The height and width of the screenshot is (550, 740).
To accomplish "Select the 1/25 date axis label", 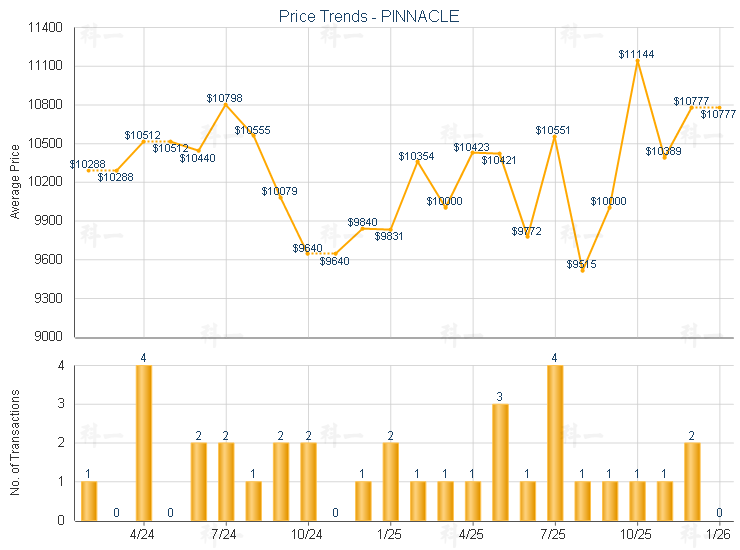I will coord(390,534).
